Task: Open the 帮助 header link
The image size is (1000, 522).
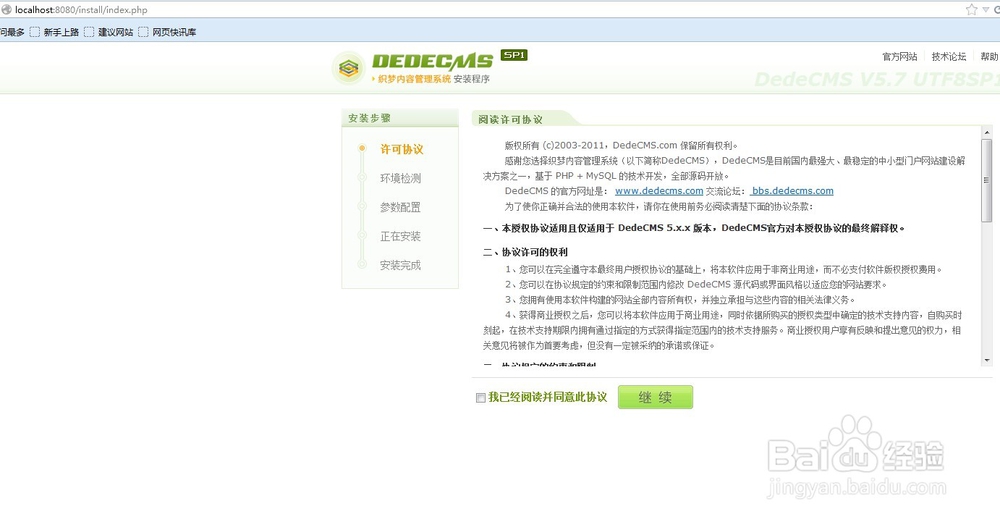Action: (990, 56)
